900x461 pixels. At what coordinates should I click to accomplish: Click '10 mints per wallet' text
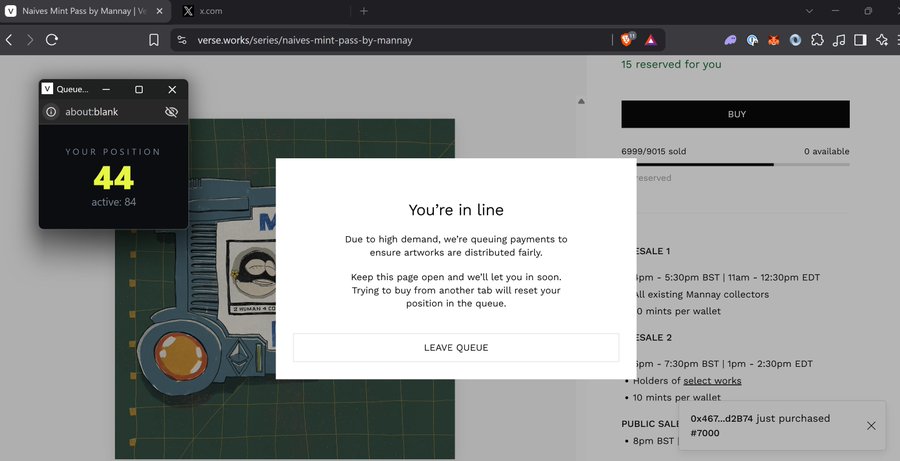[676, 397]
